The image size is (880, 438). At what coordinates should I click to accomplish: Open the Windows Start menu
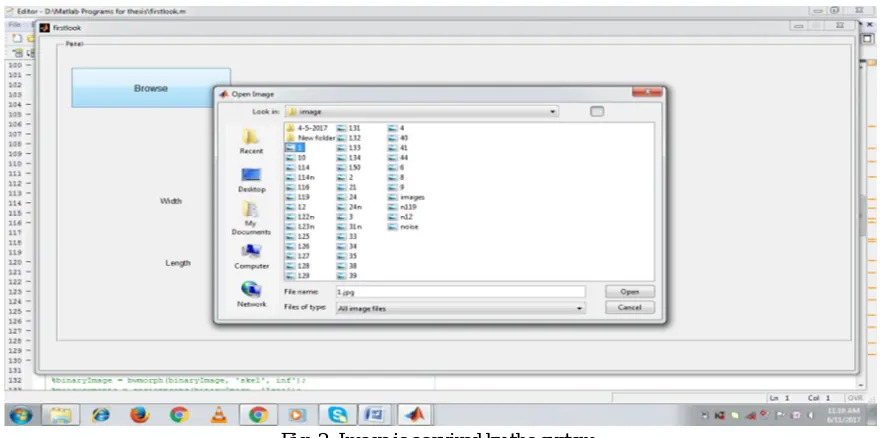pyautogui.click(x=20, y=416)
